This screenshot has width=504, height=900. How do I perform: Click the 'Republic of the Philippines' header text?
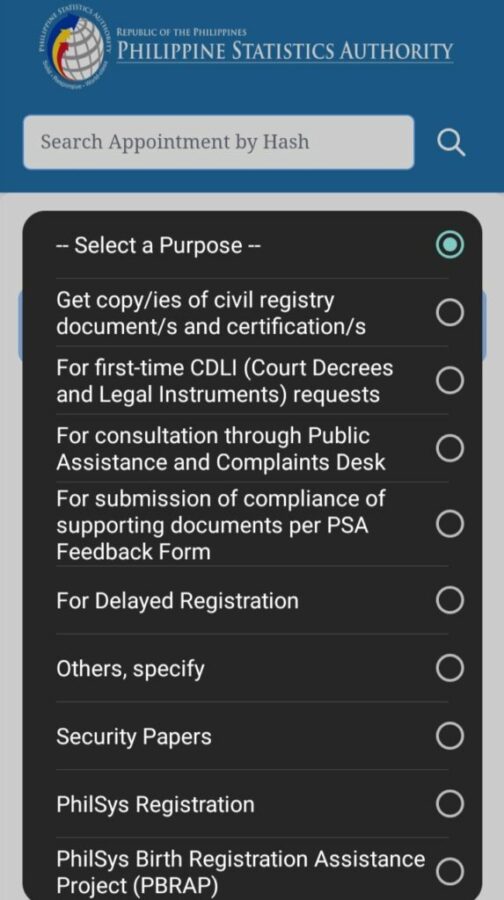[x=181, y=32]
